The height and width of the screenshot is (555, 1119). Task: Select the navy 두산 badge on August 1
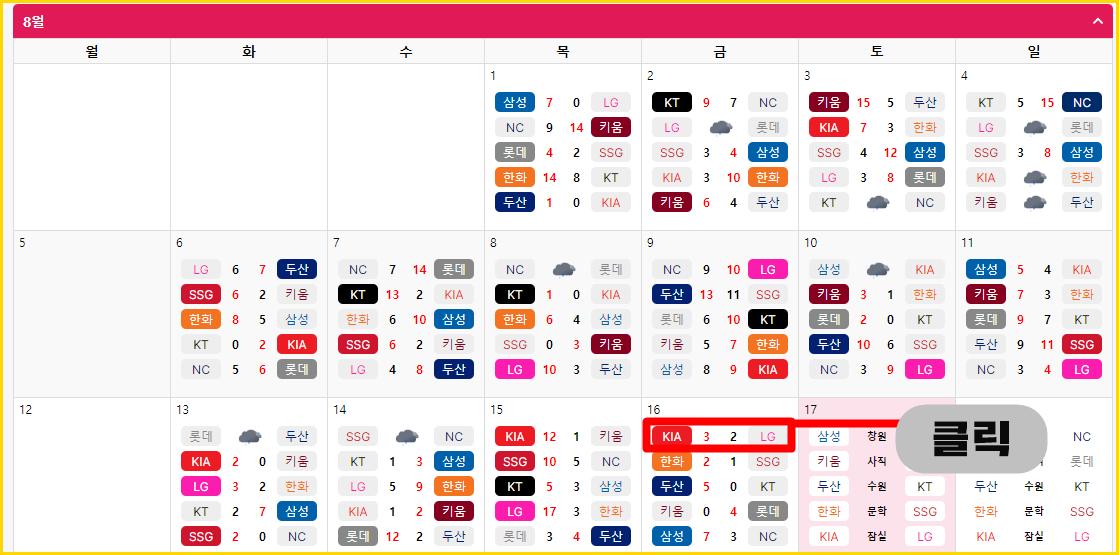pyautogui.click(x=515, y=203)
